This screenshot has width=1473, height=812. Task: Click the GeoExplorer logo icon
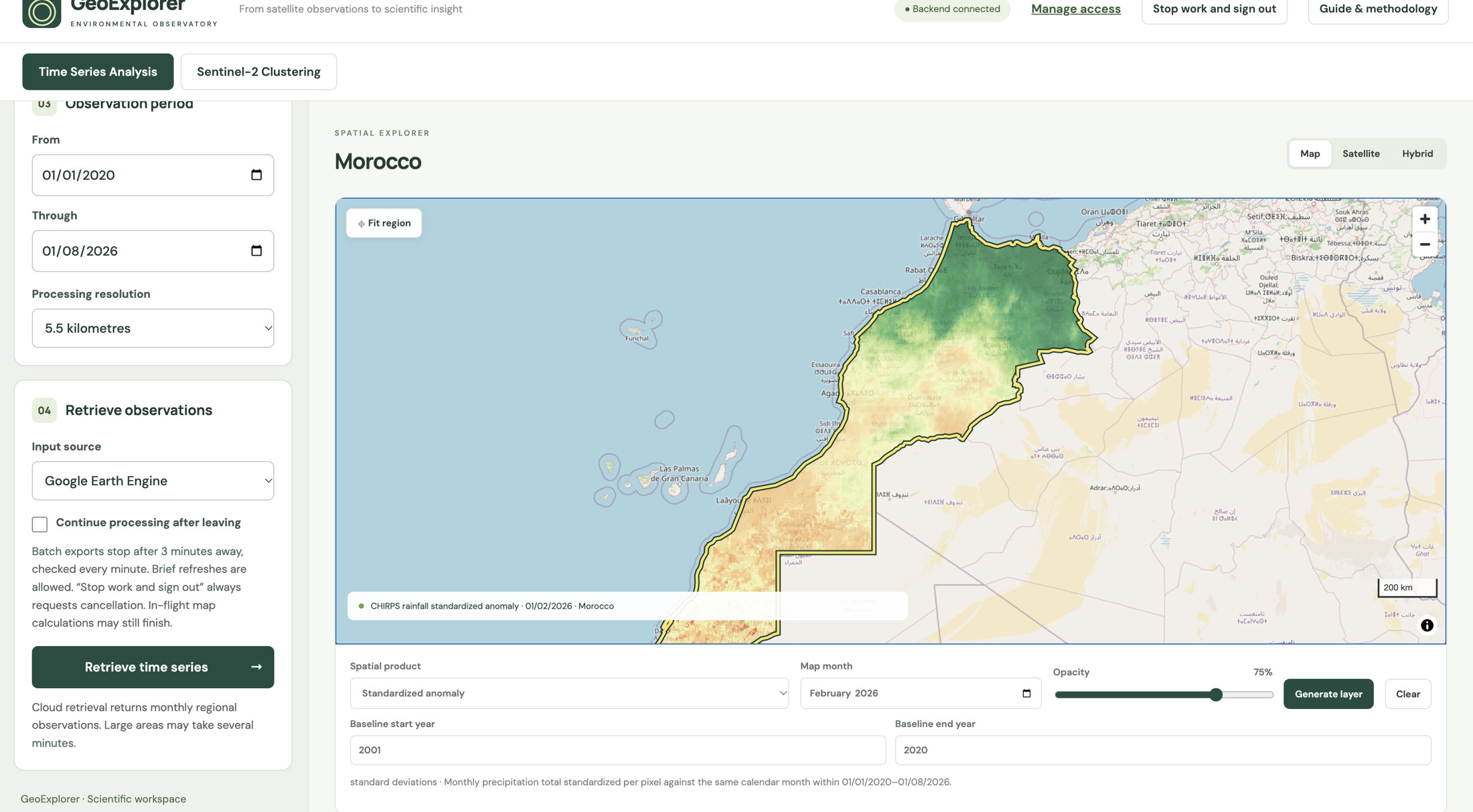42,12
